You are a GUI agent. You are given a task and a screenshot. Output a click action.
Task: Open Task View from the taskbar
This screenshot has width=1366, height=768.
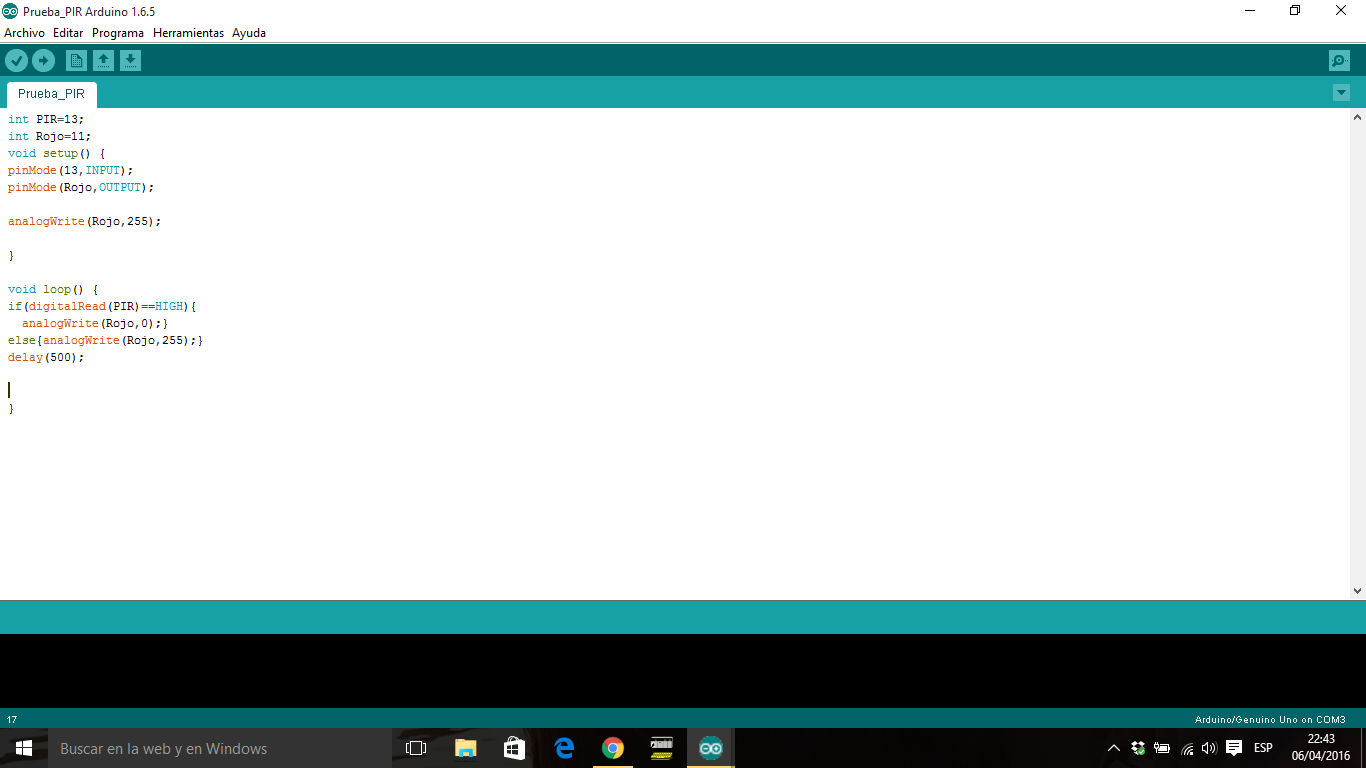point(416,748)
